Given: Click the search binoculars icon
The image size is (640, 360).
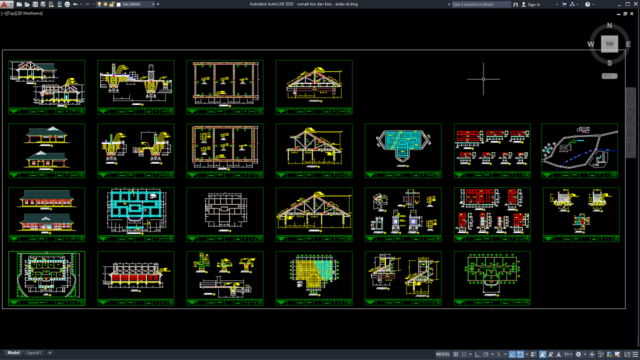Looking at the screenshot, I should coord(516,4).
